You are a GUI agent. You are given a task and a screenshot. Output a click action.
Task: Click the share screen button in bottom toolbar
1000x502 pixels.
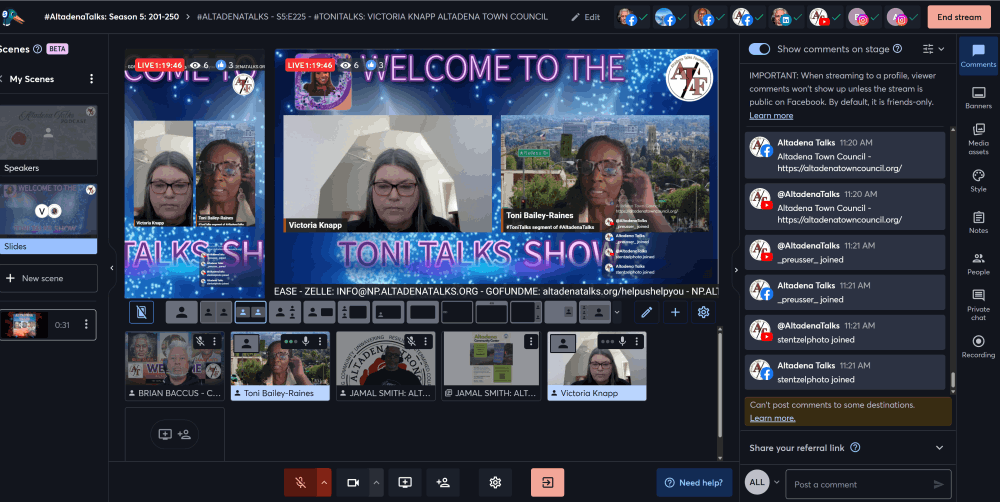click(x=405, y=483)
